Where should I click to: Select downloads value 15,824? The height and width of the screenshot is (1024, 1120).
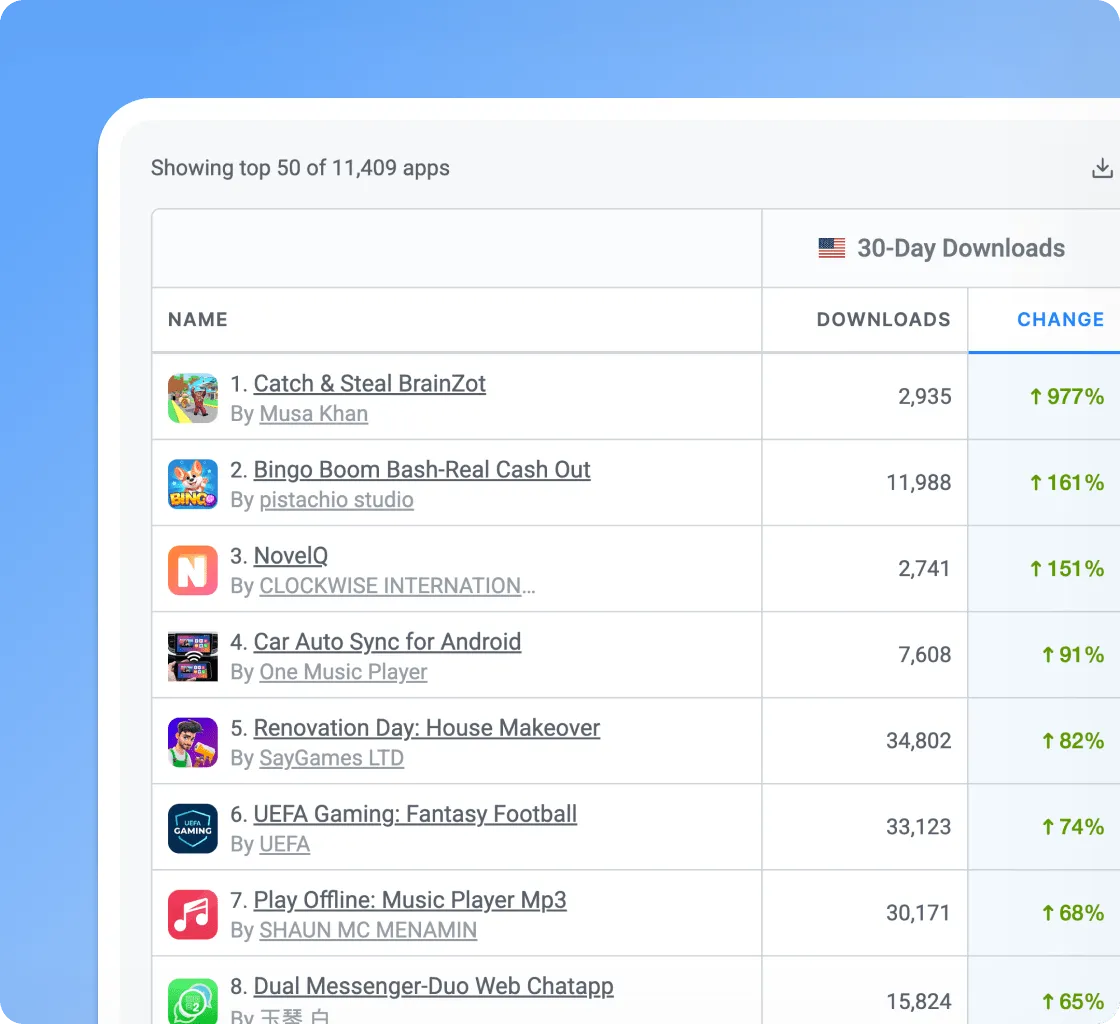pos(919,1002)
